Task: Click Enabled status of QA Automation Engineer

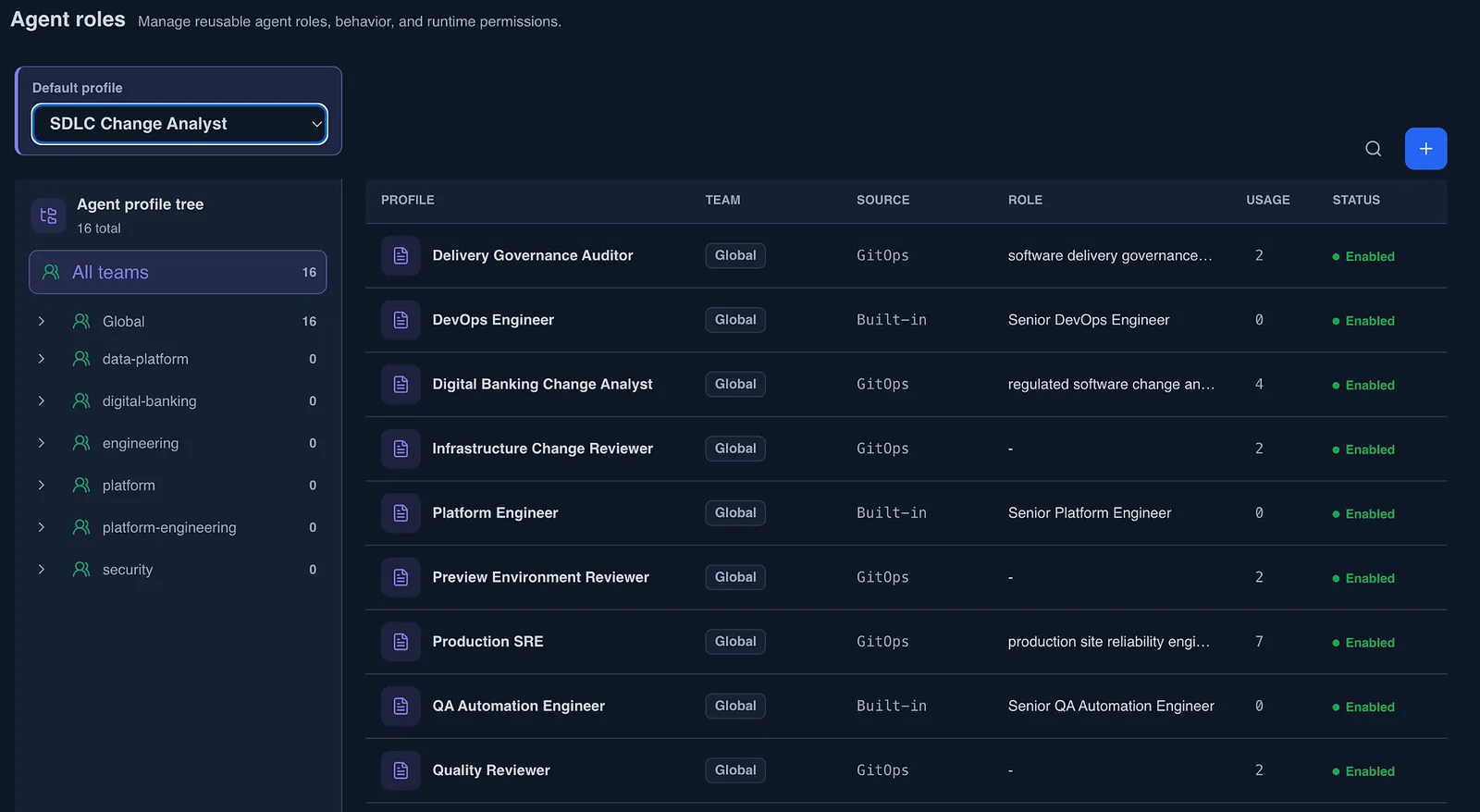Action: [x=1363, y=707]
